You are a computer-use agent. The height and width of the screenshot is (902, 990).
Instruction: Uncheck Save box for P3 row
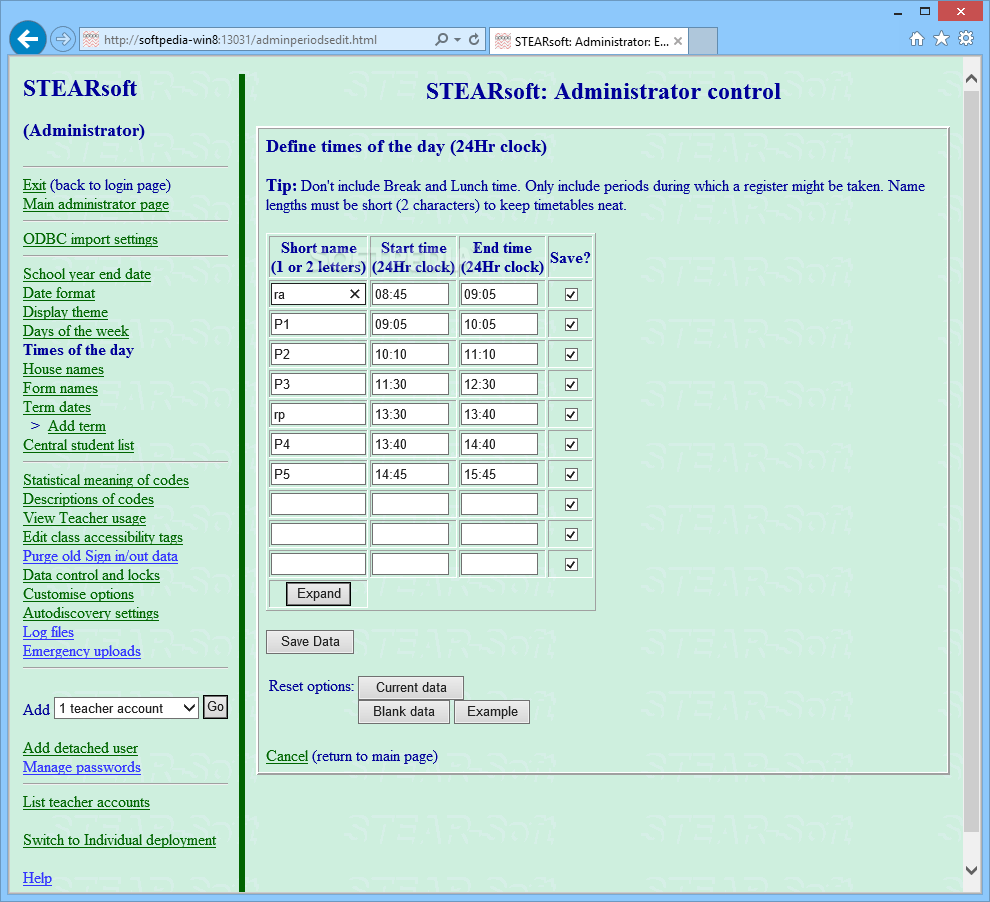[x=571, y=384]
